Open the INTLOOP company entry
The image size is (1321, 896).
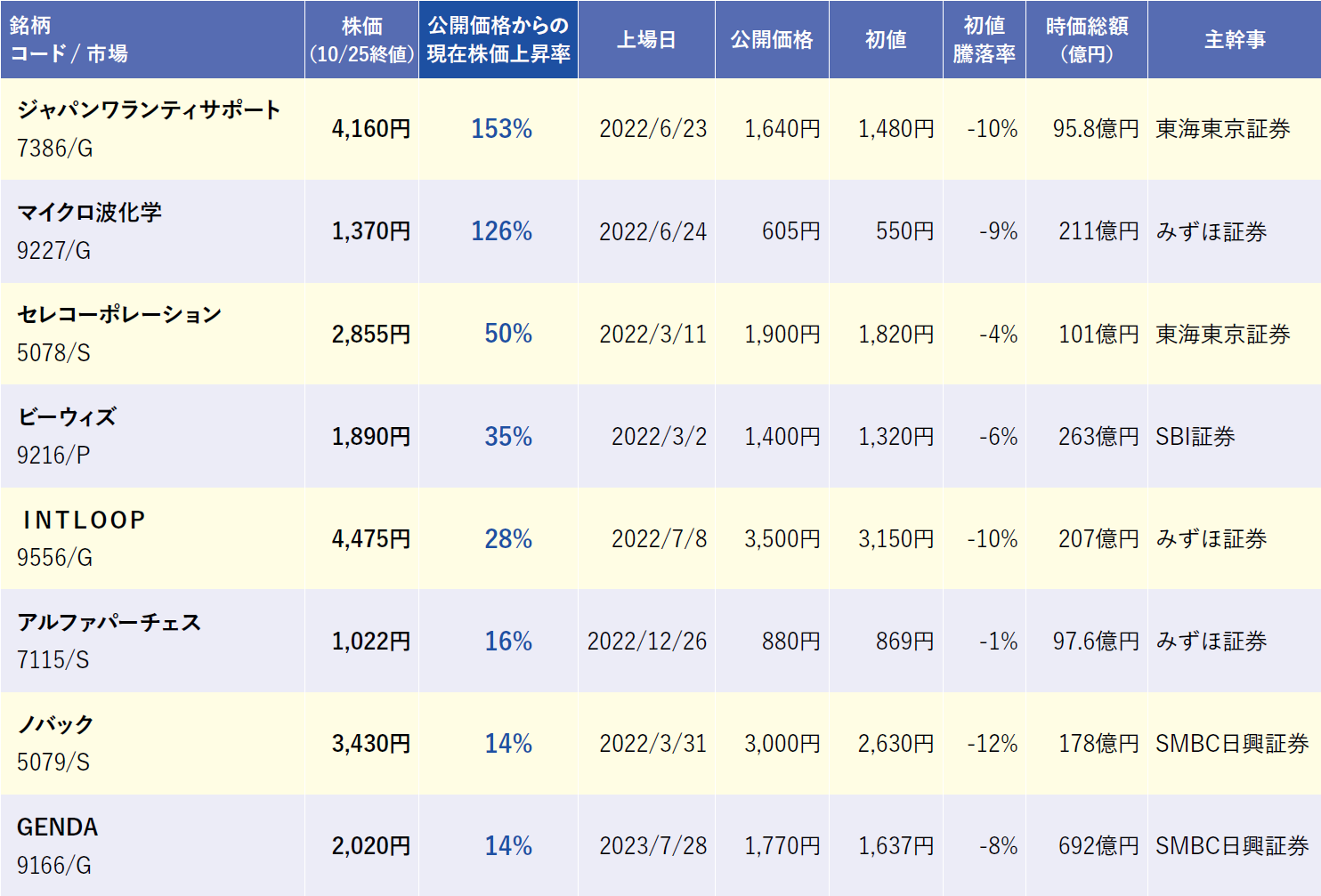(84, 520)
